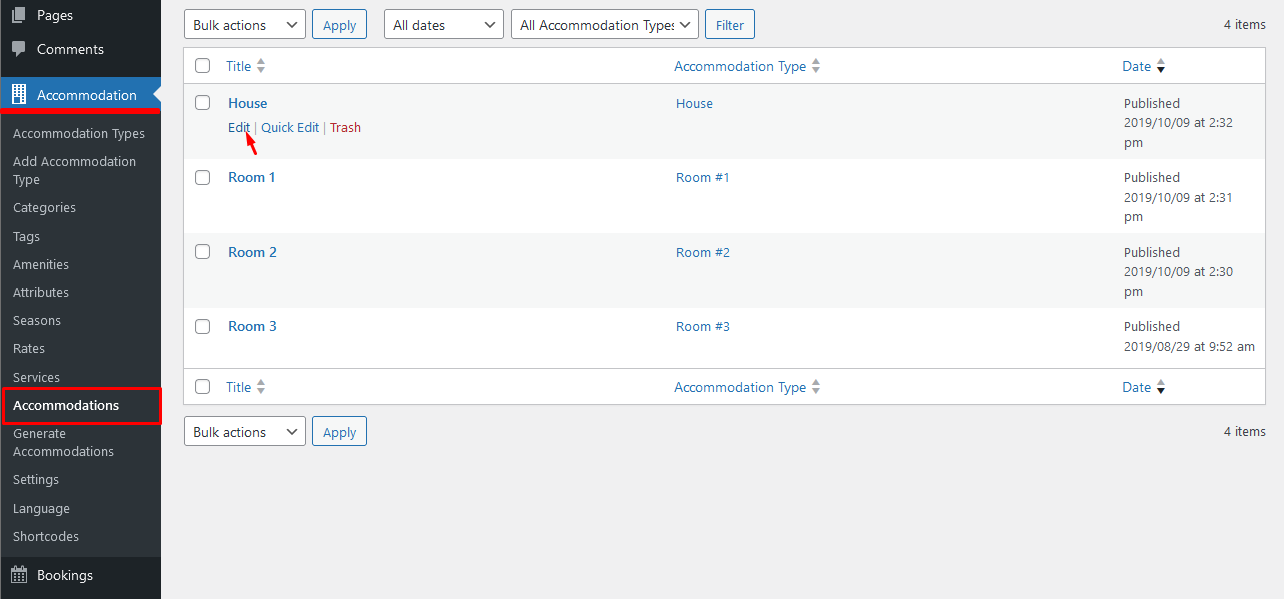Click the '4 items' count at top
The image size is (1284, 599).
1245,24
